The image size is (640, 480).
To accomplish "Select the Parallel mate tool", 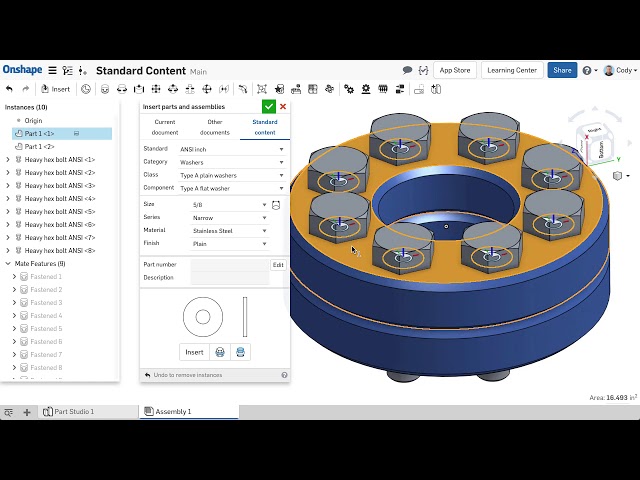I will 224,89.
